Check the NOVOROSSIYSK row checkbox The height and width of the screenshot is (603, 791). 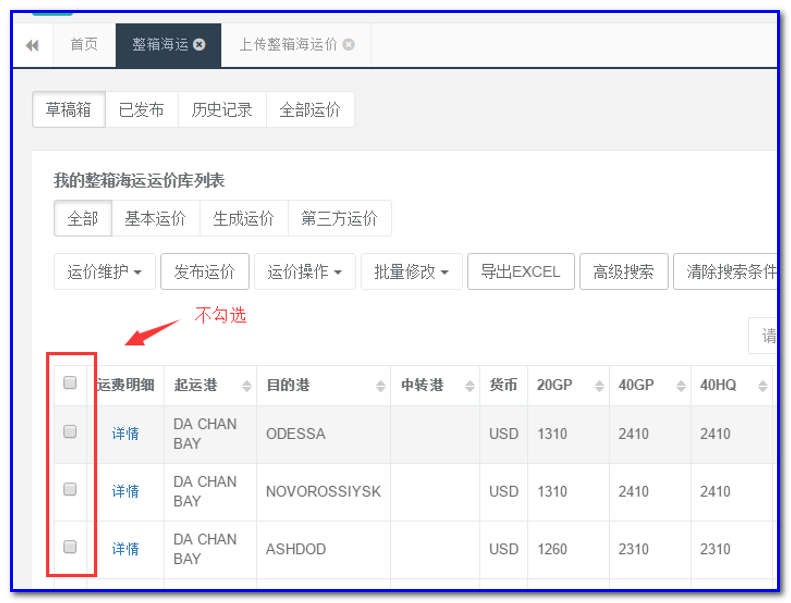click(70, 489)
